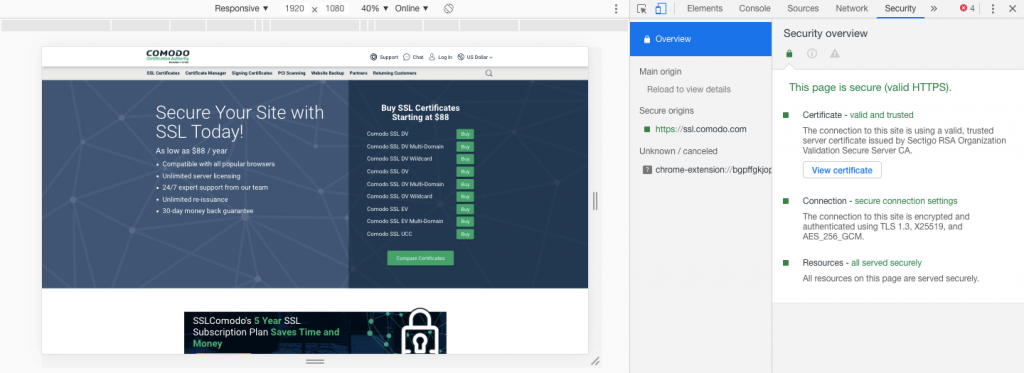Click the Log In person icon
This screenshot has height=373, width=1024.
pyautogui.click(x=433, y=57)
